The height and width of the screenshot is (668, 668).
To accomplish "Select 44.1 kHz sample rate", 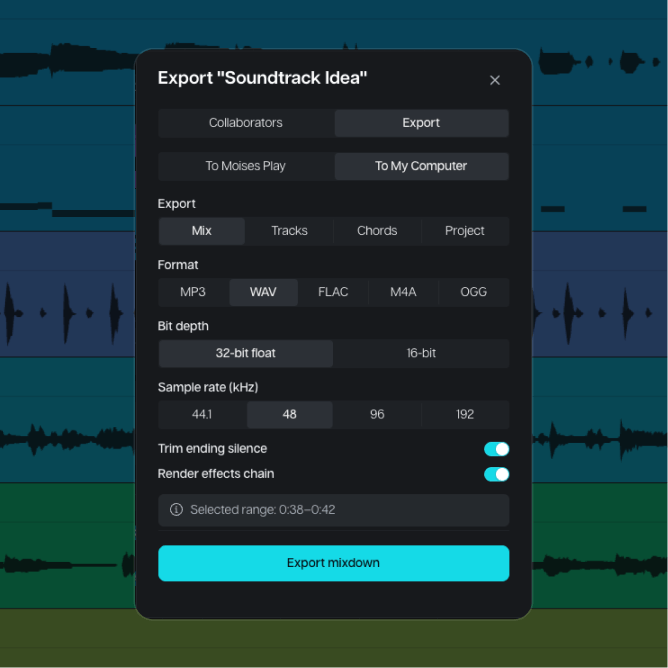I will pyautogui.click(x=202, y=415).
